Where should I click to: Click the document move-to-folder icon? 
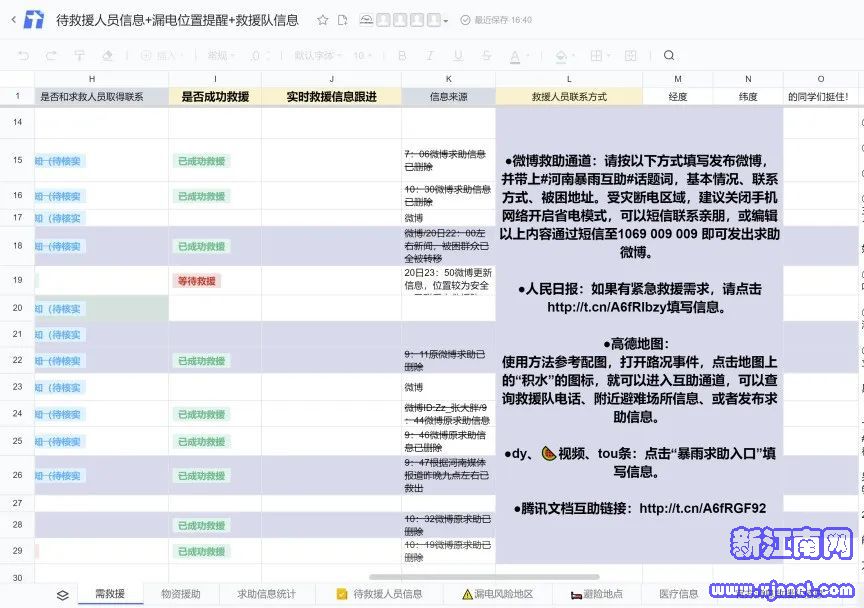343,20
